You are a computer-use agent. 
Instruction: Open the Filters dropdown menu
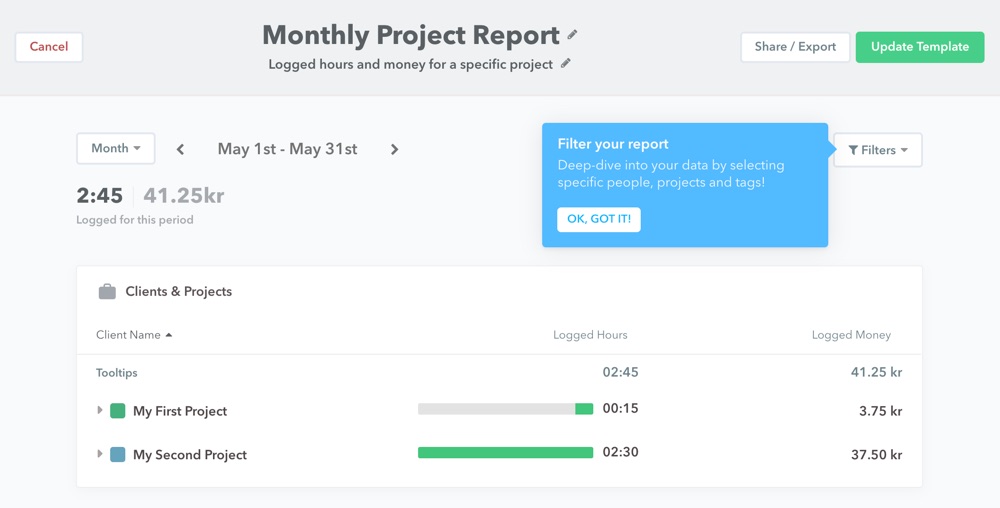tap(878, 150)
